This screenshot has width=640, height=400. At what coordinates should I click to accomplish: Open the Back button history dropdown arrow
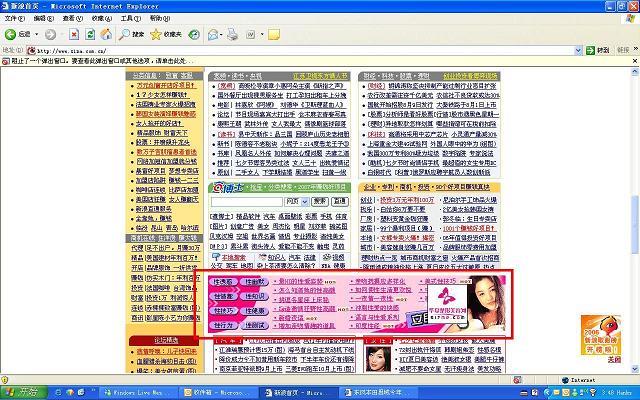click(x=36, y=34)
